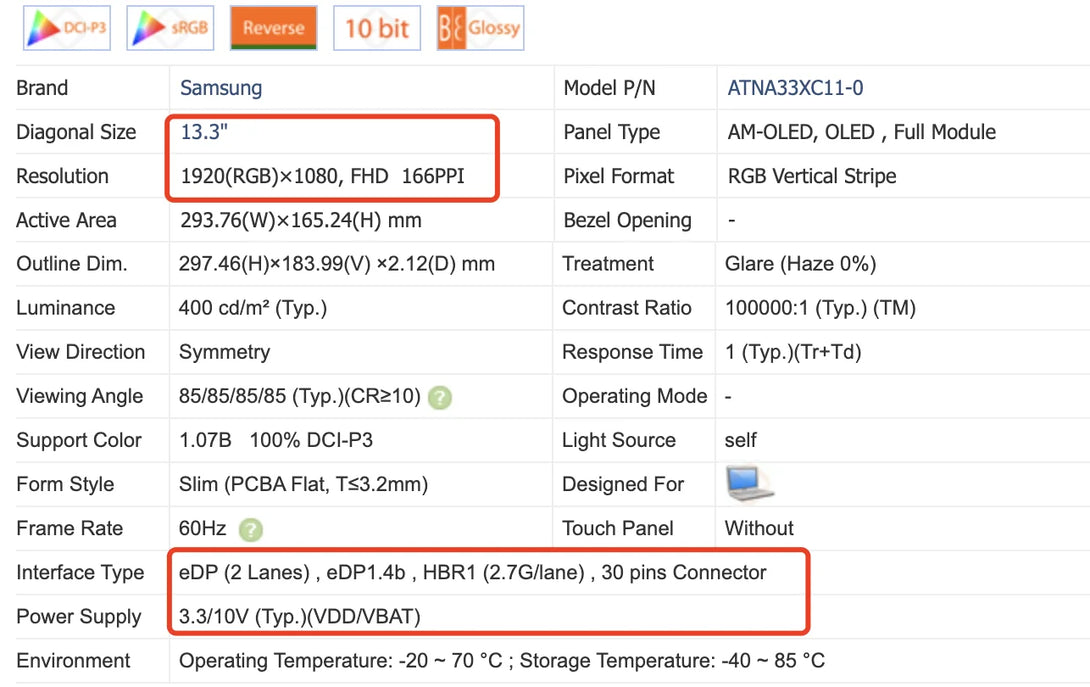The width and height of the screenshot is (1090, 687).
Task: Click the 1.07B 100% DCI-P3 color value
Action: [275, 440]
